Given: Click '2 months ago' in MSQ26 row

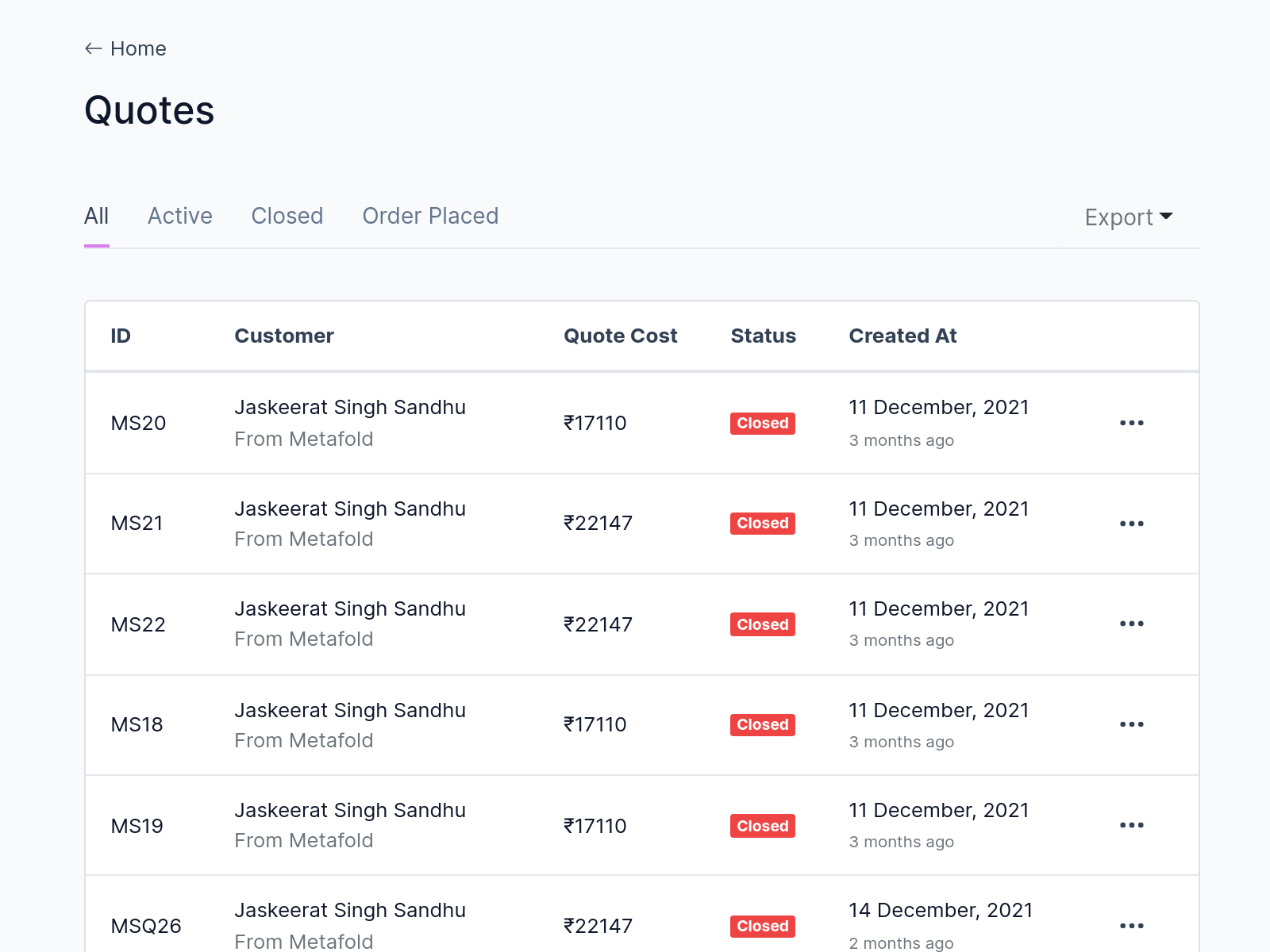Looking at the screenshot, I should tap(902, 943).
